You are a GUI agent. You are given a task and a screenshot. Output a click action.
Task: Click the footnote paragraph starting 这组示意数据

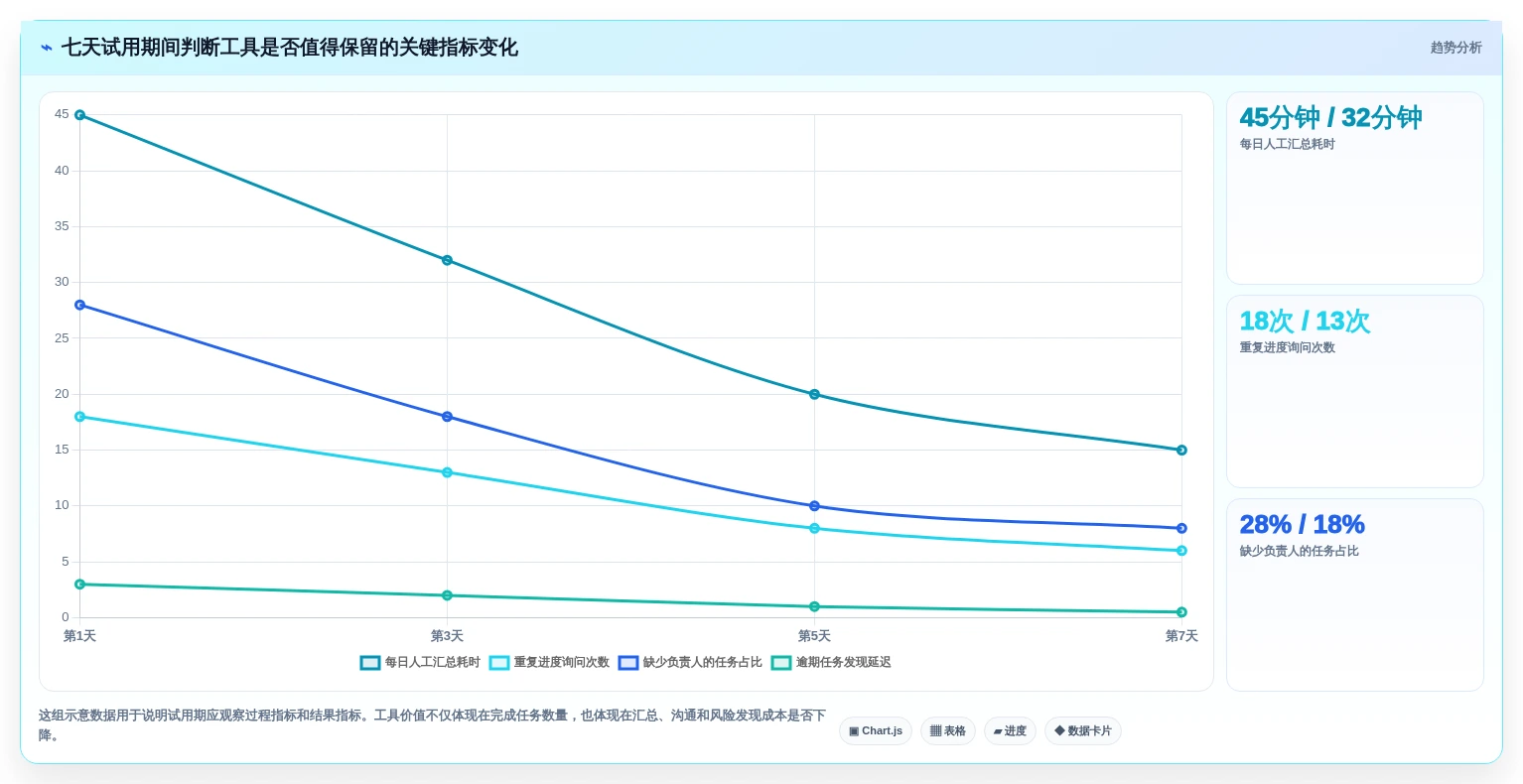(432, 725)
